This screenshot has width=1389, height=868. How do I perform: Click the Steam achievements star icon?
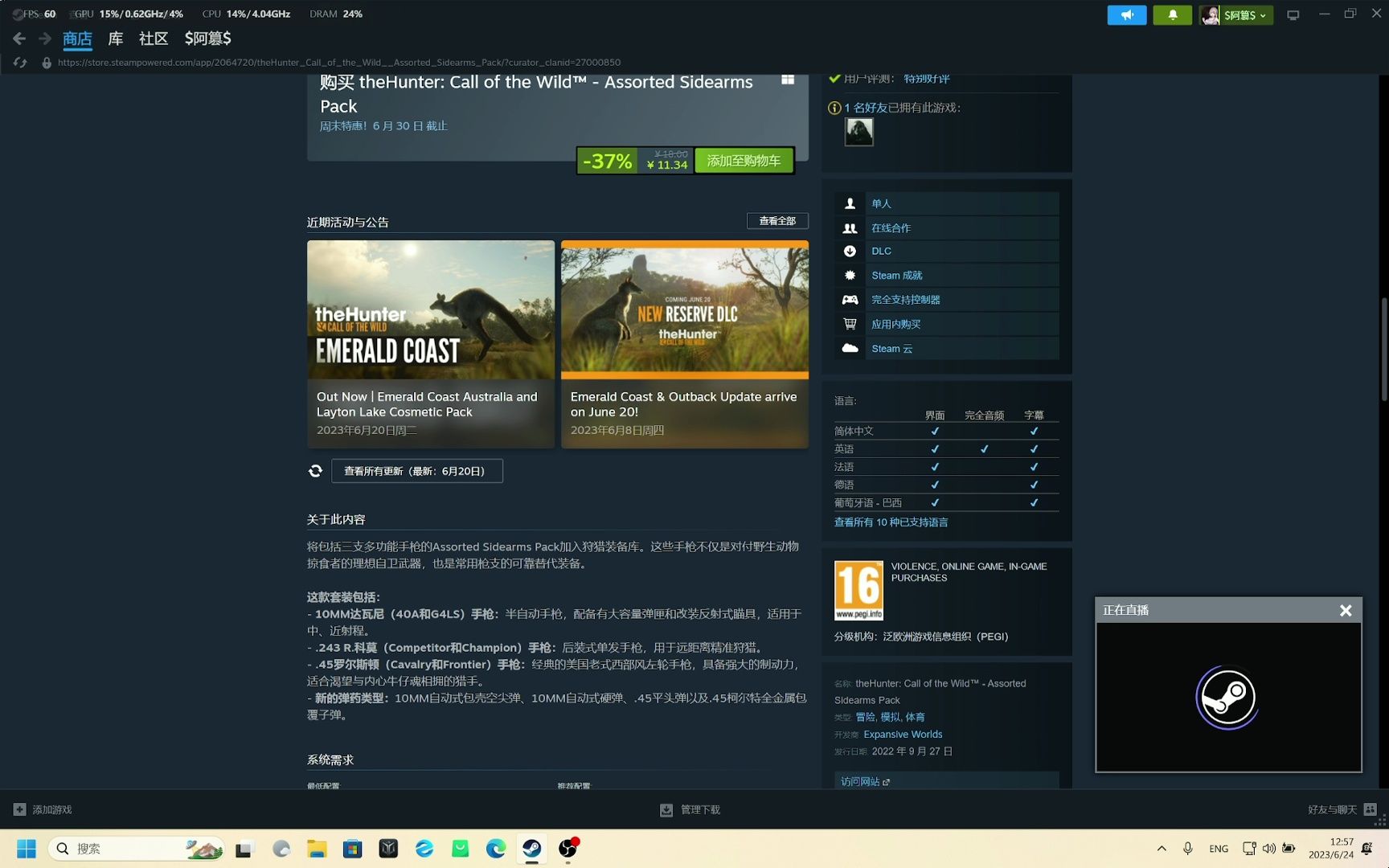tap(850, 276)
